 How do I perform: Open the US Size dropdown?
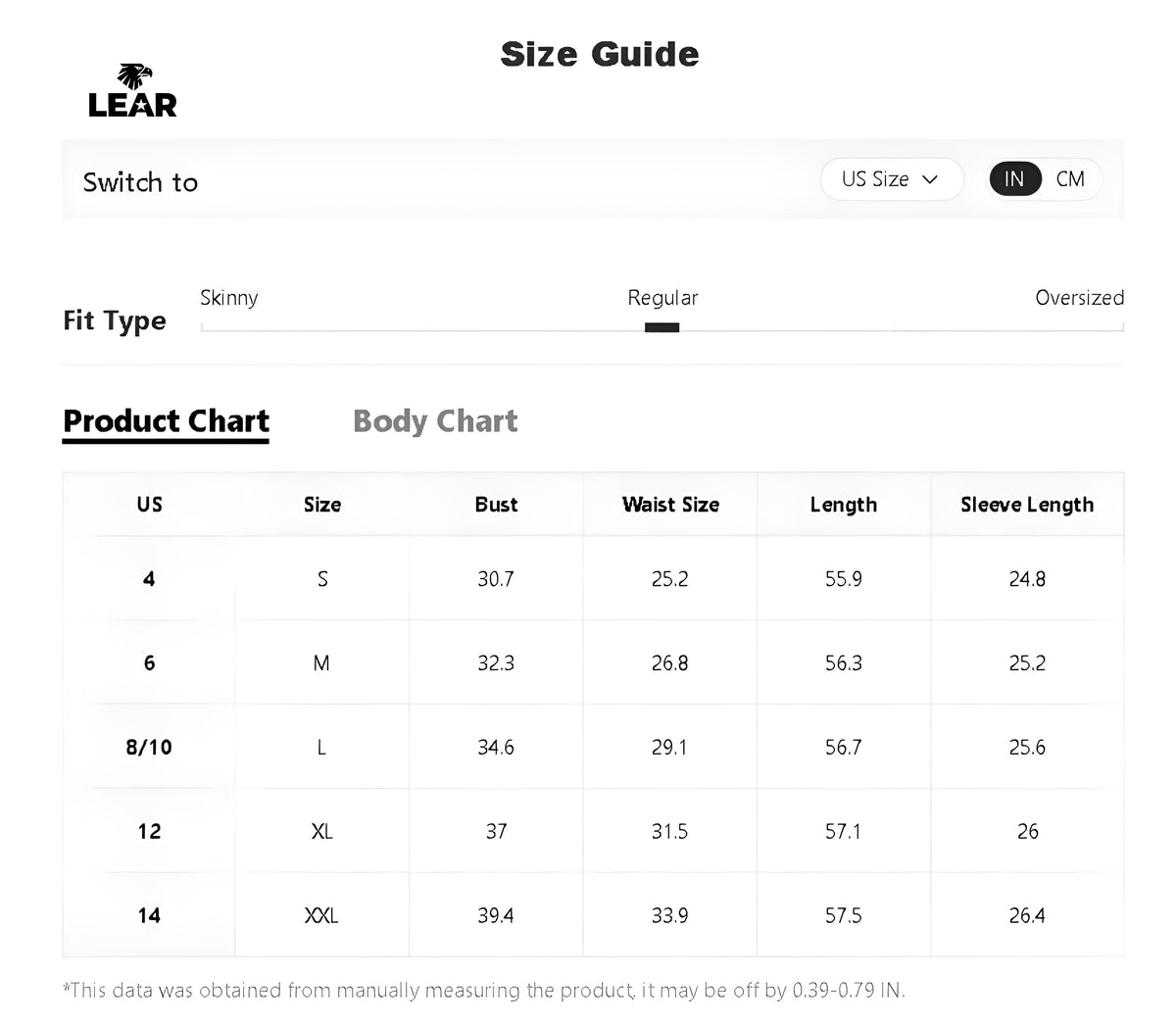(891, 179)
